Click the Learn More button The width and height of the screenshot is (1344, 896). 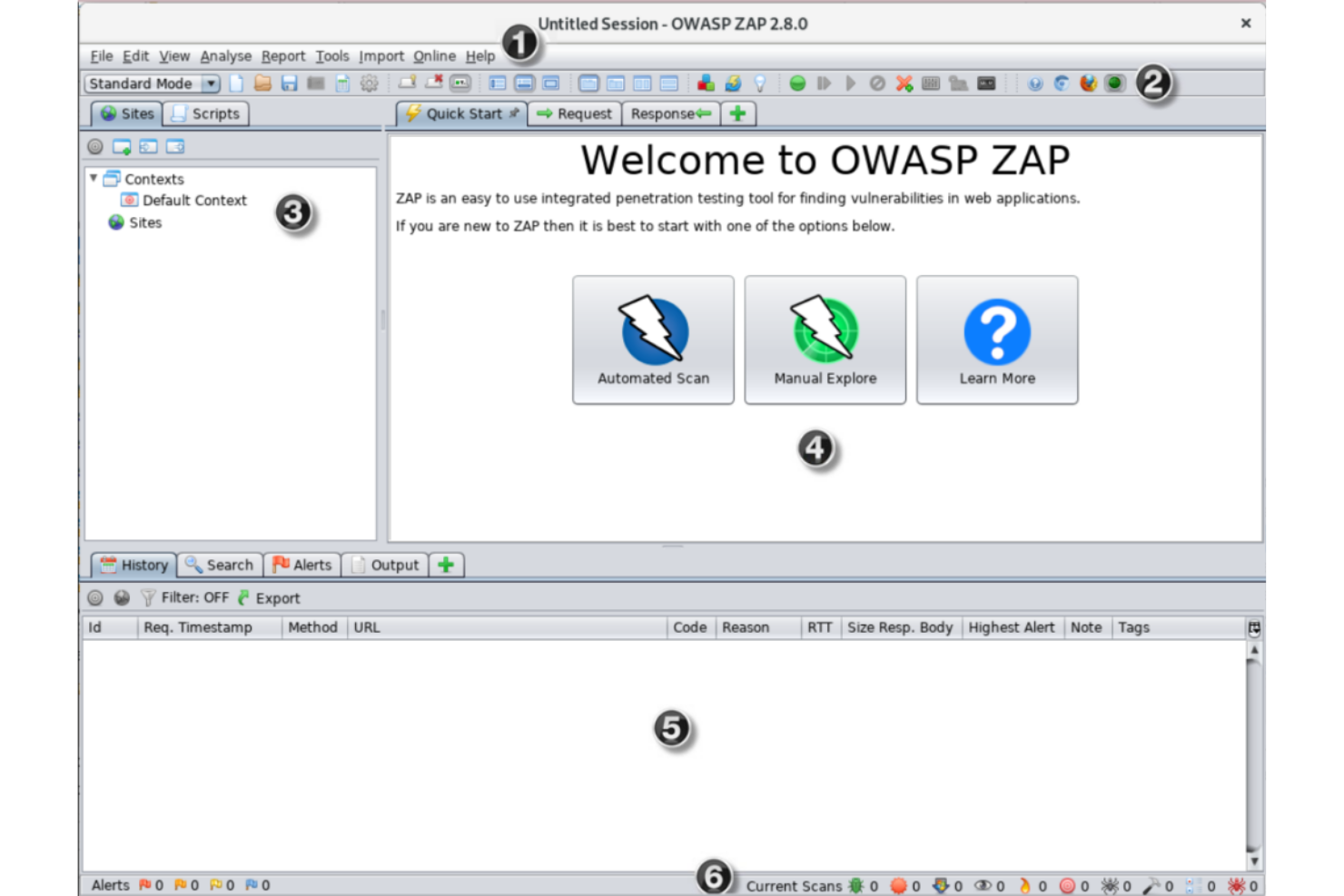pos(997,340)
